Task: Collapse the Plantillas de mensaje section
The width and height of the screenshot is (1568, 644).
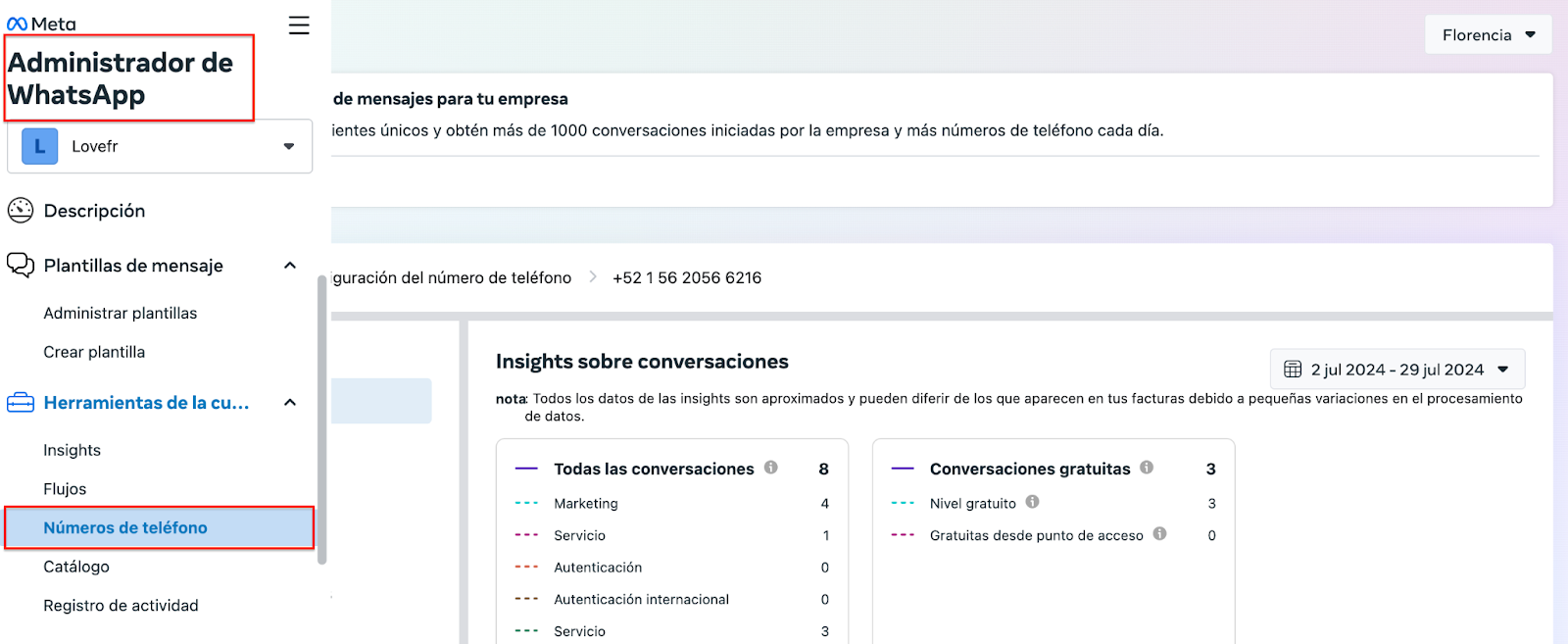Action: coord(290,266)
